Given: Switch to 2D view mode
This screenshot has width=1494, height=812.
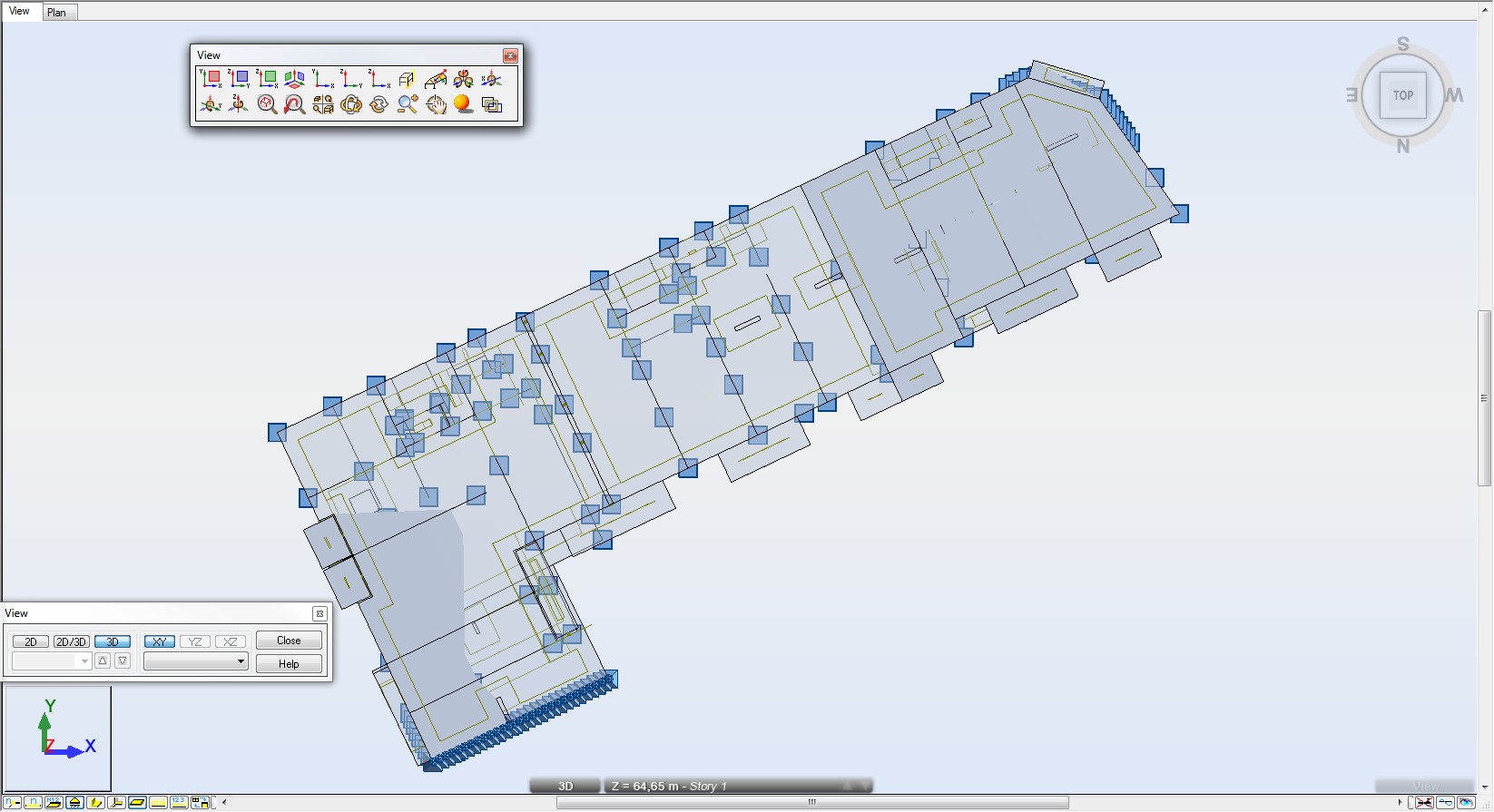Looking at the screenshot, I should (x=31, y=641).
